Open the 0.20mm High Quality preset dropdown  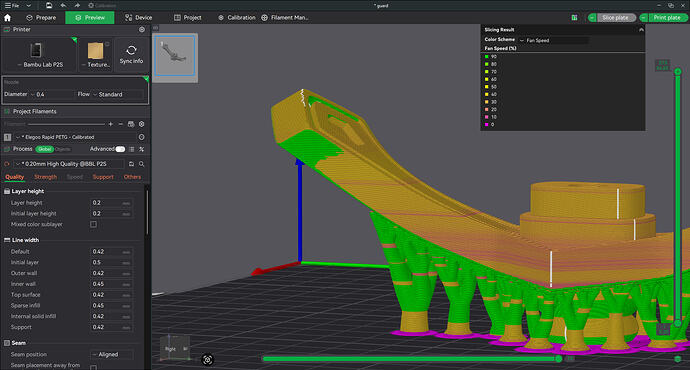pyautogui.click(x=69, y=164)
